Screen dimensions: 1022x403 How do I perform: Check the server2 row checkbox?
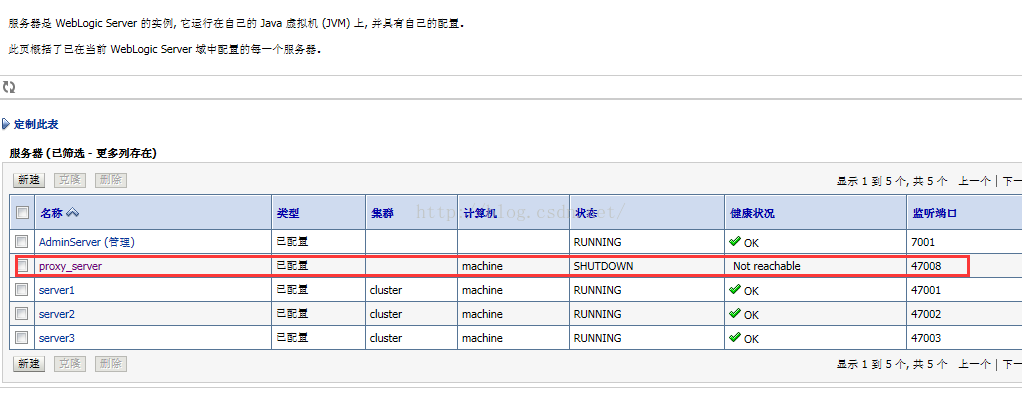22,314
